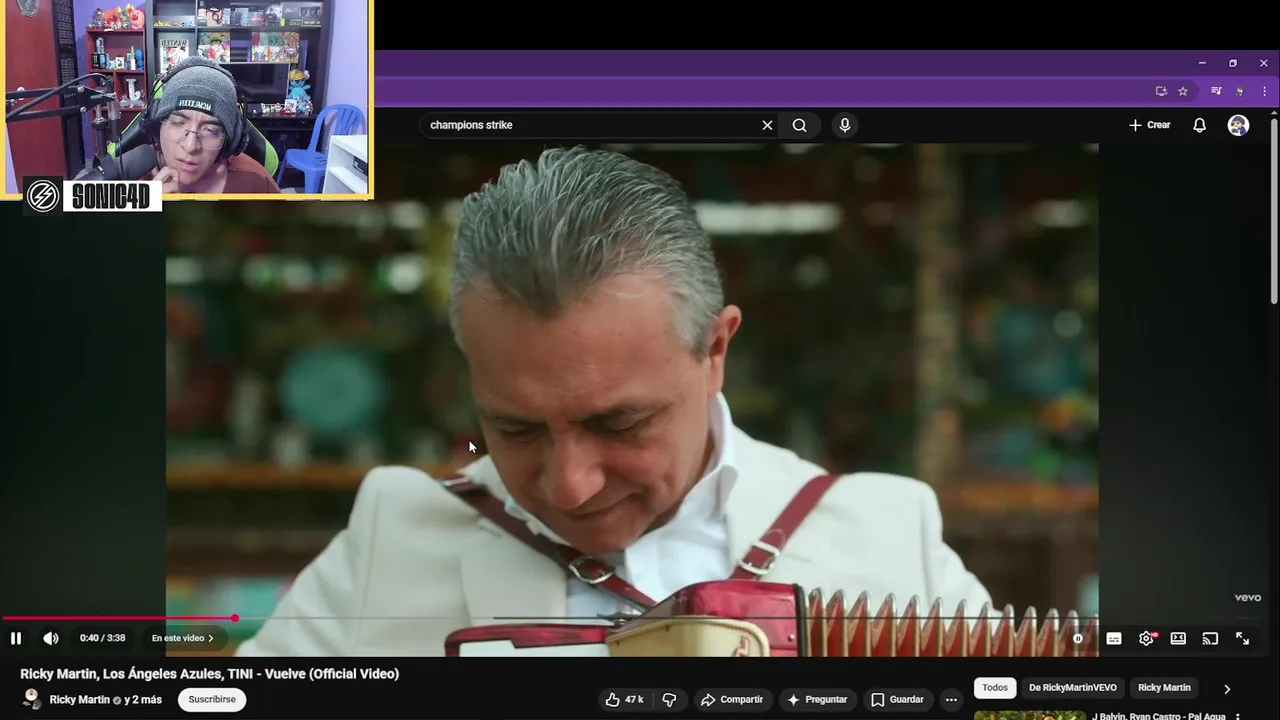Pause the video with the pause button
Screen dimensions: 1280x720
[x=15, y=638]
